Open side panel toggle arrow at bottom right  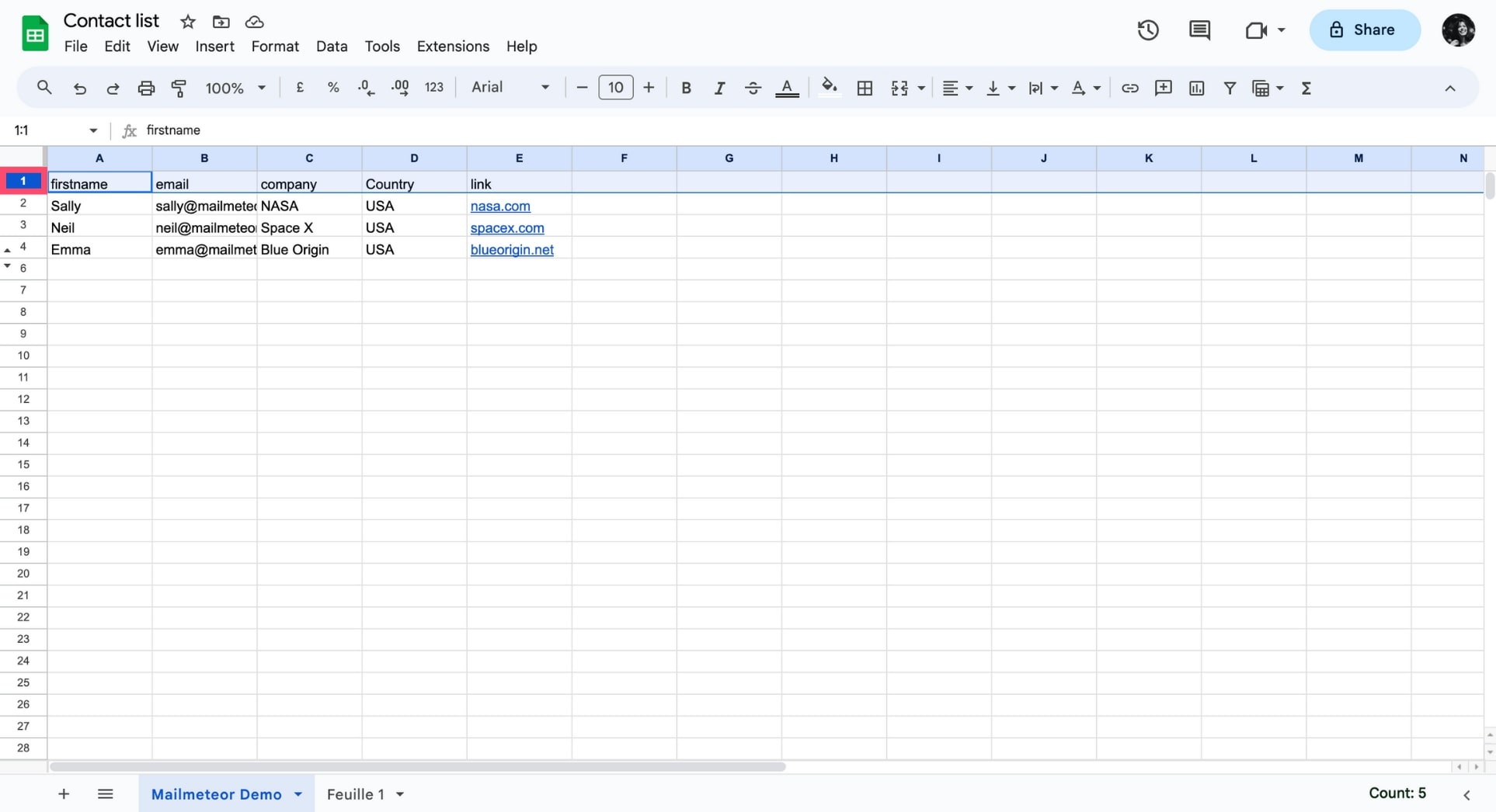[1466, 794]
